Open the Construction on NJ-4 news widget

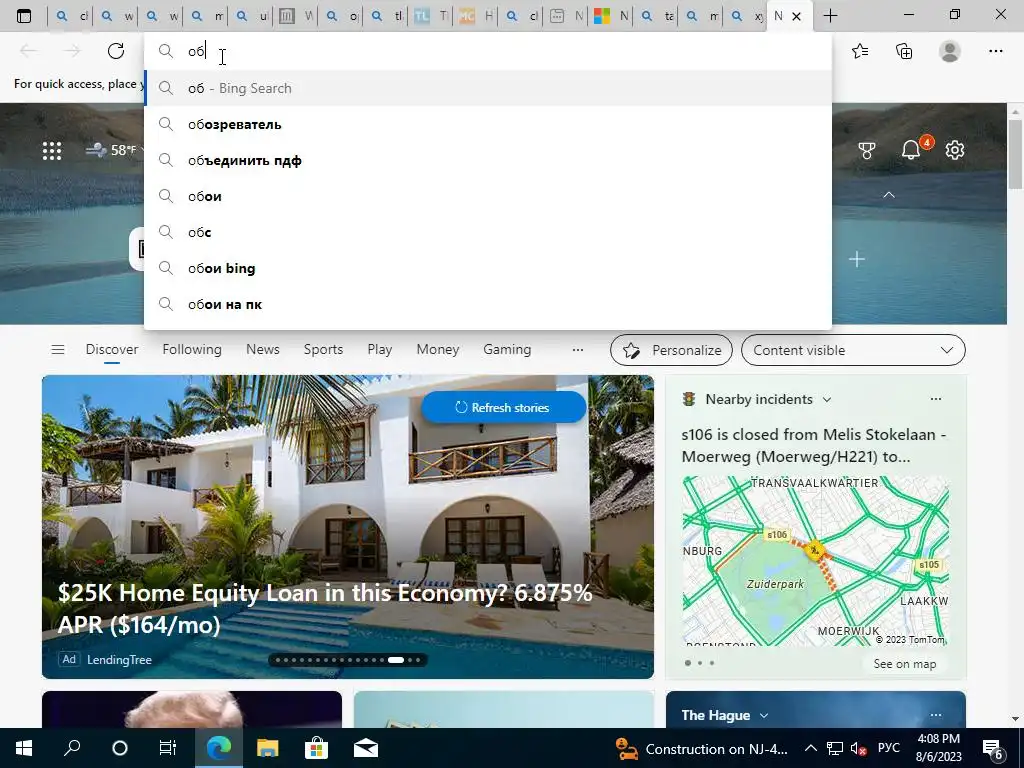point(702,749)
